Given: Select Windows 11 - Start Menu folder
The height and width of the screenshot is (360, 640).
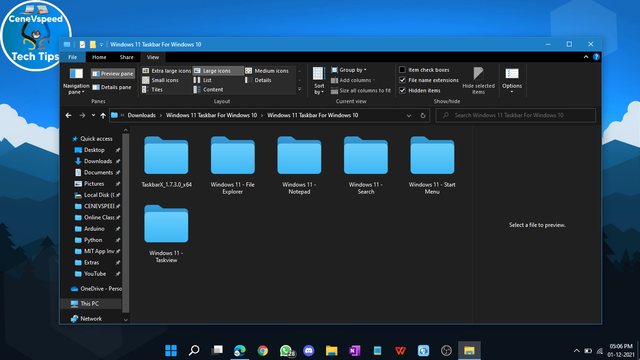Looking at the screenshot, I should pyautogui.click(x=432, y=165).
